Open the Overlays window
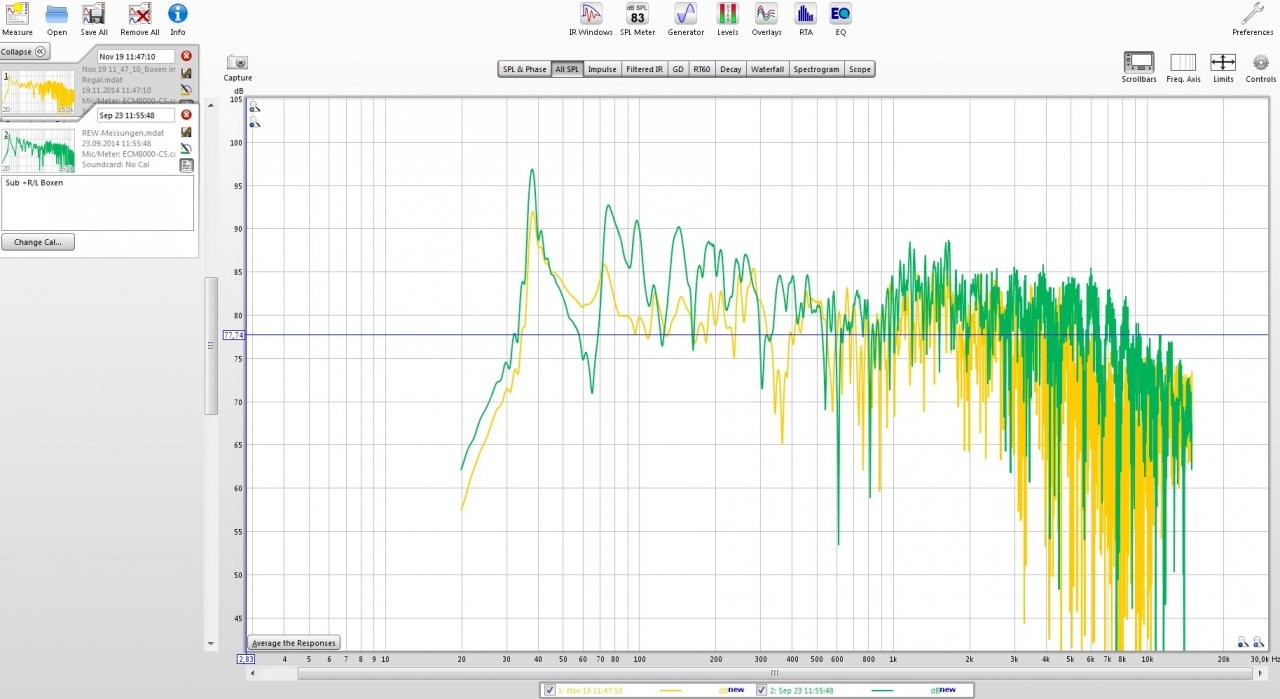The width and height of the screenshot is (1280, 699). pyautogui.click(x=766, y=18)
